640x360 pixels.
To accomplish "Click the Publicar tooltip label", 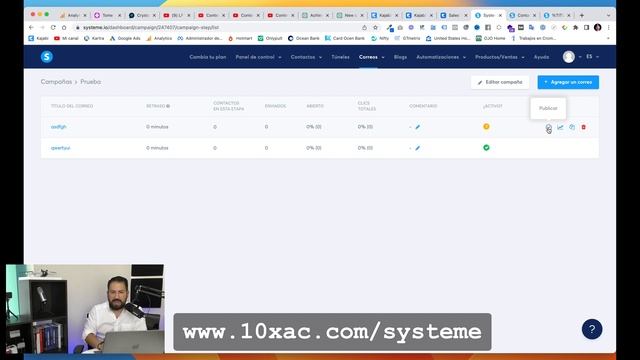I will [x=548, y=108].
